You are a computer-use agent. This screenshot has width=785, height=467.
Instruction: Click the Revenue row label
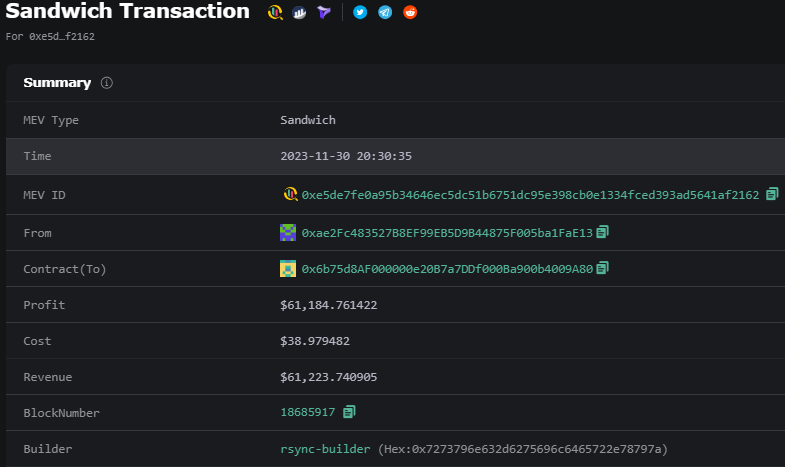tap(48, 377)
